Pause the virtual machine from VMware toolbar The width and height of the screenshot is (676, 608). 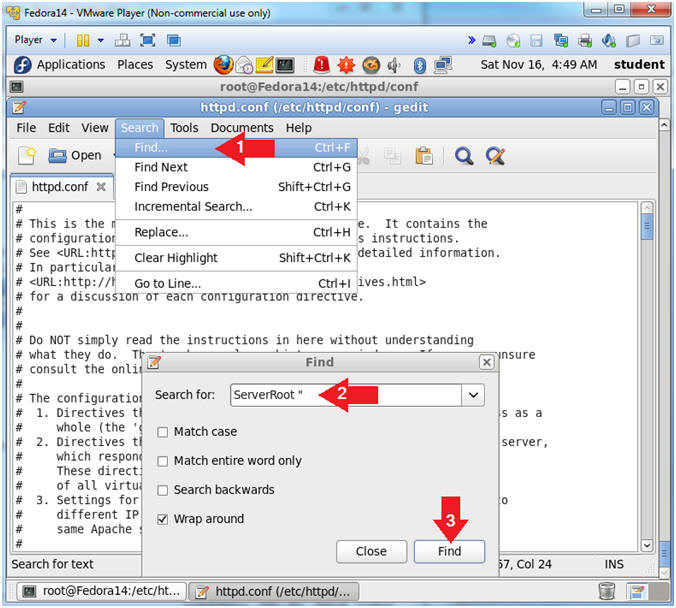coord(83,41)
